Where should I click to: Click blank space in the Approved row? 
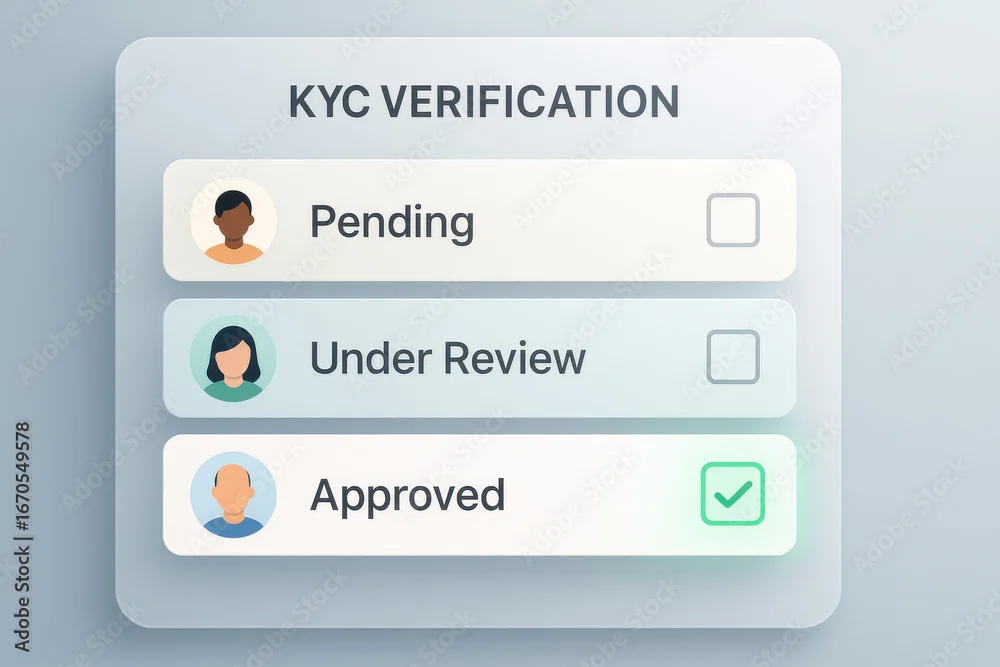[x=599, y=495]
